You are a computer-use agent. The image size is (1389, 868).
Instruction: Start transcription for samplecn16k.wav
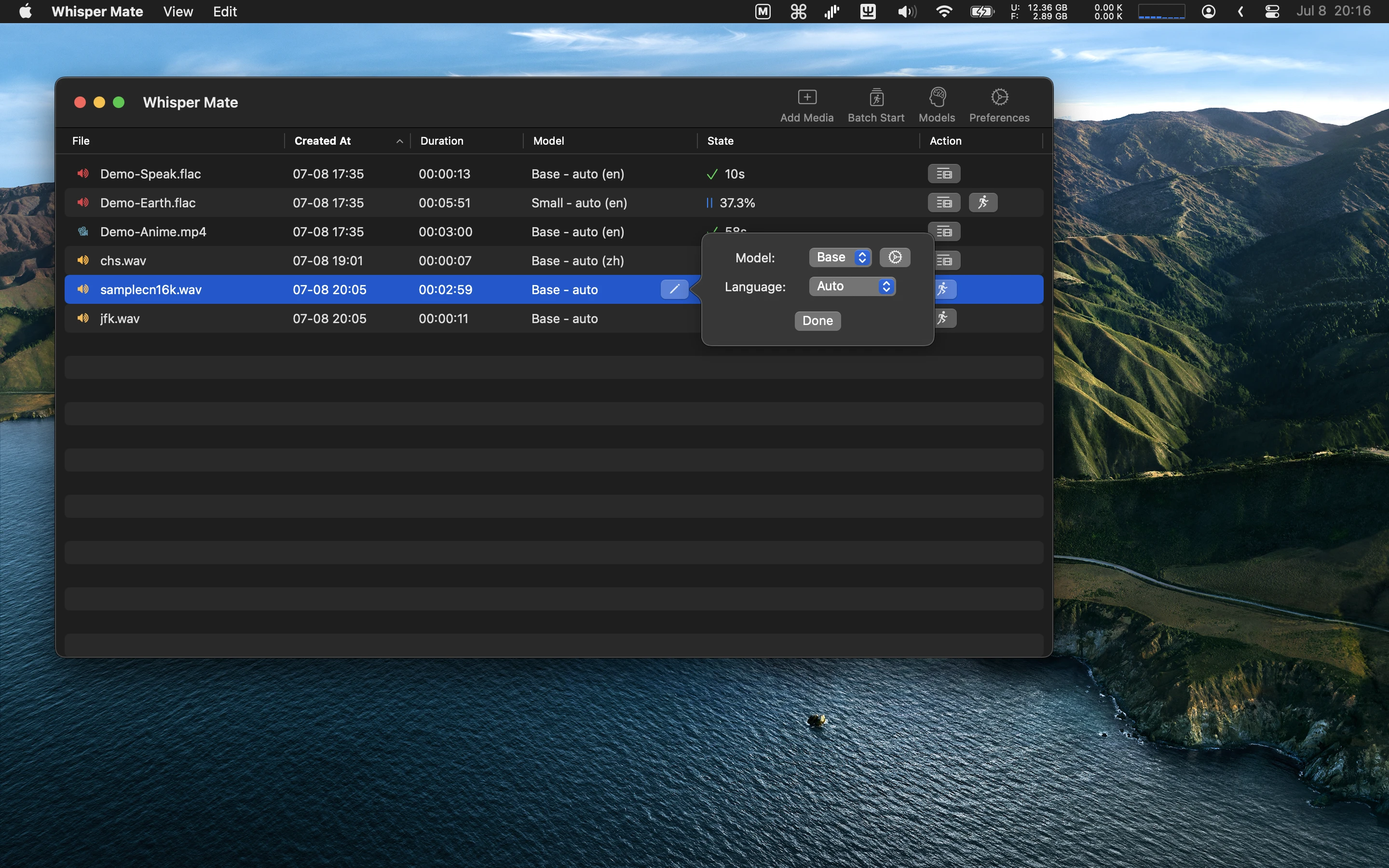(944, 289)
